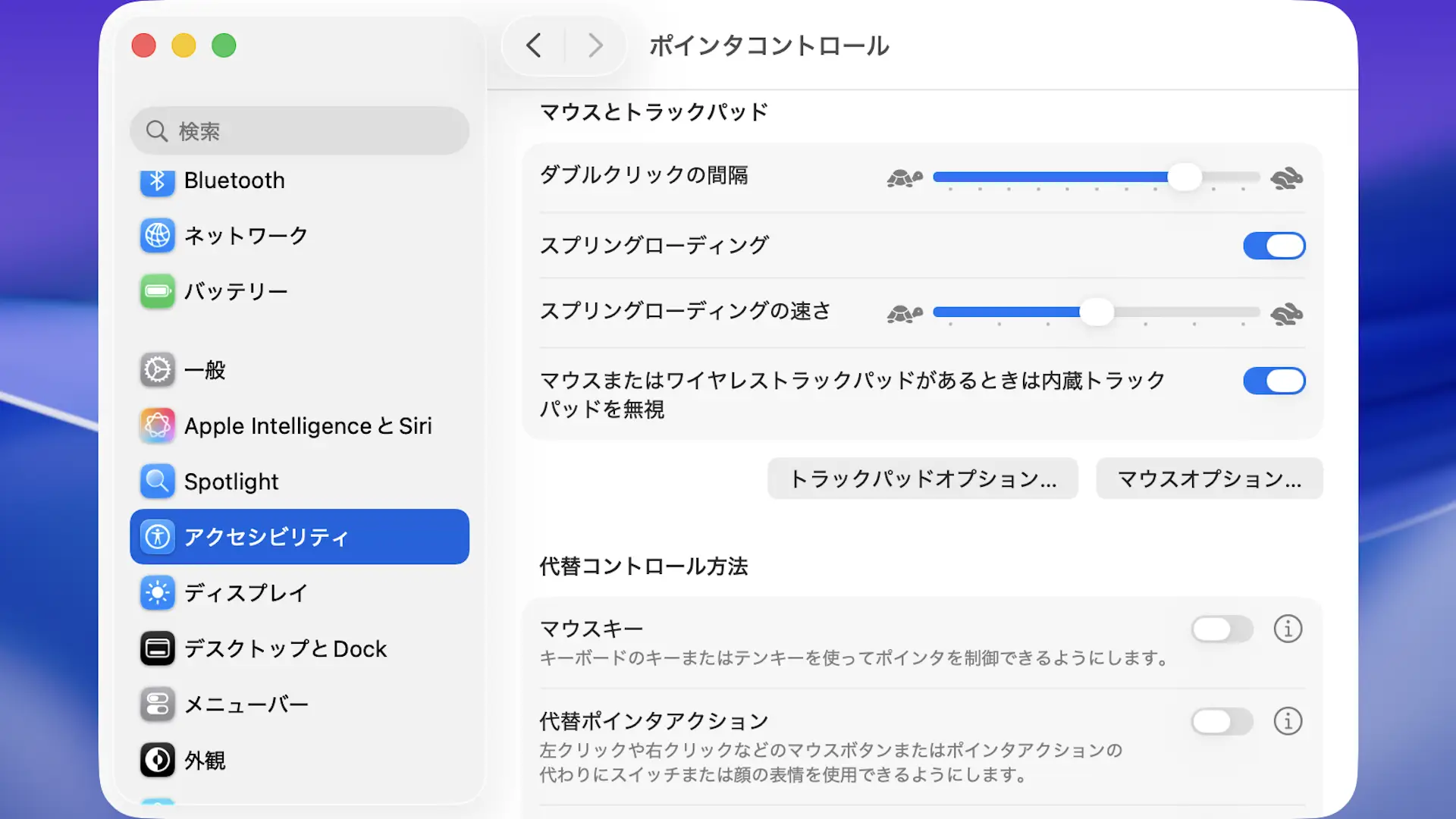
Task: Open デスクトップと Dock icon in sidebar
Action: (x=157, y=648)
